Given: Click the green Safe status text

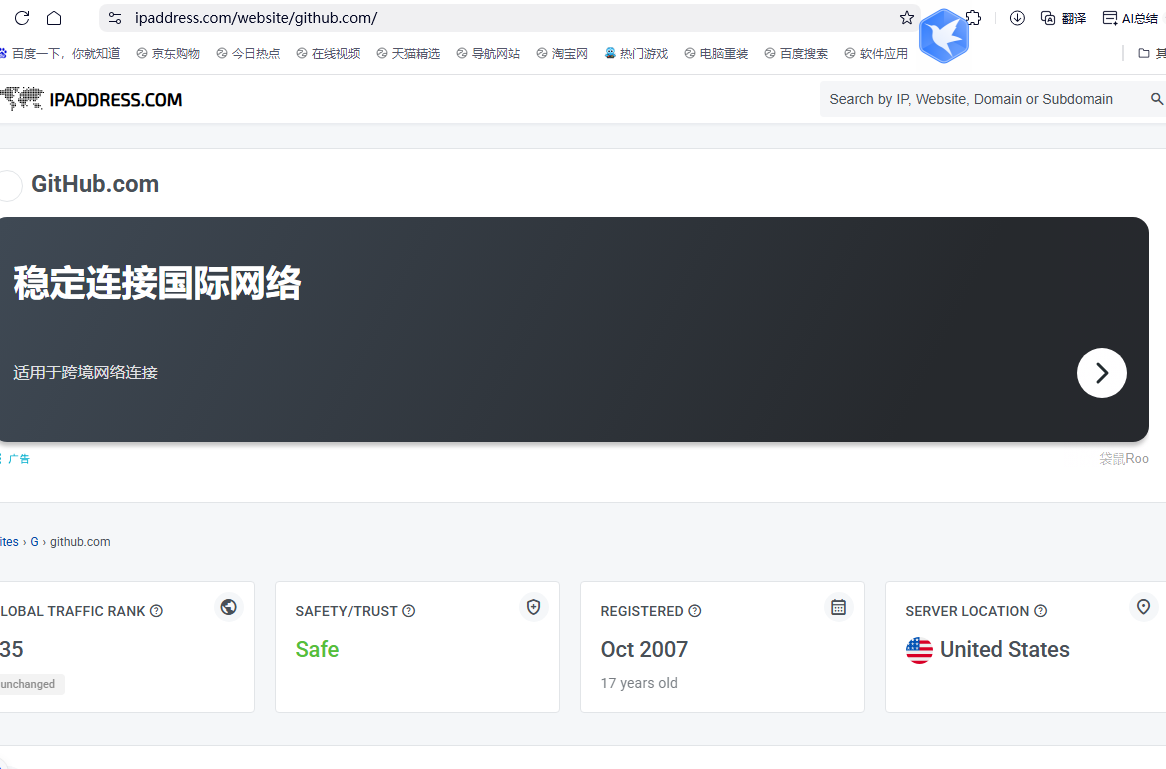Looking at the screenshot, I should [x=318, y=649].
